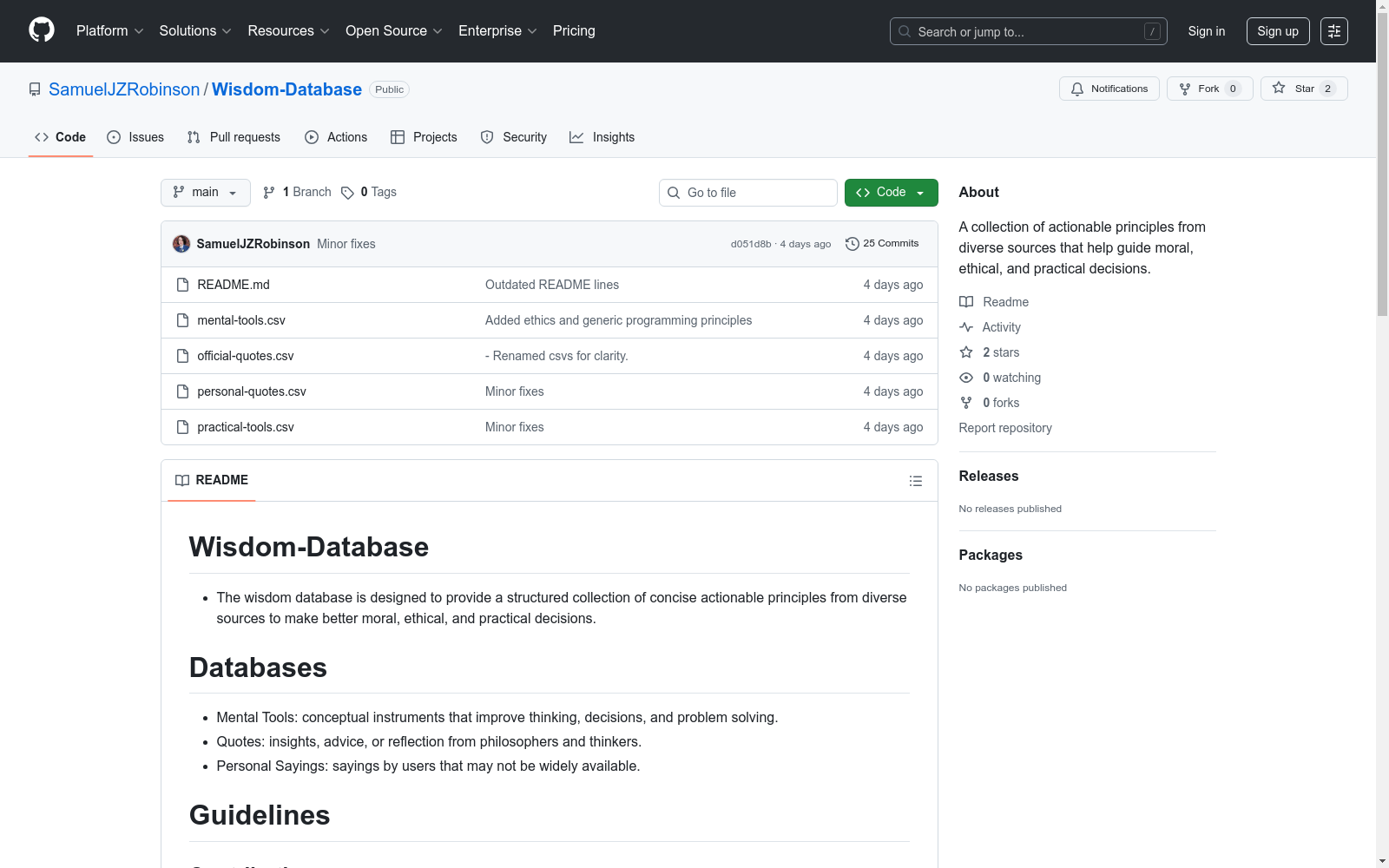Viewport: 1389px width, 868px height.
Task: Click the GitHub logo icon
Action: 42,30
